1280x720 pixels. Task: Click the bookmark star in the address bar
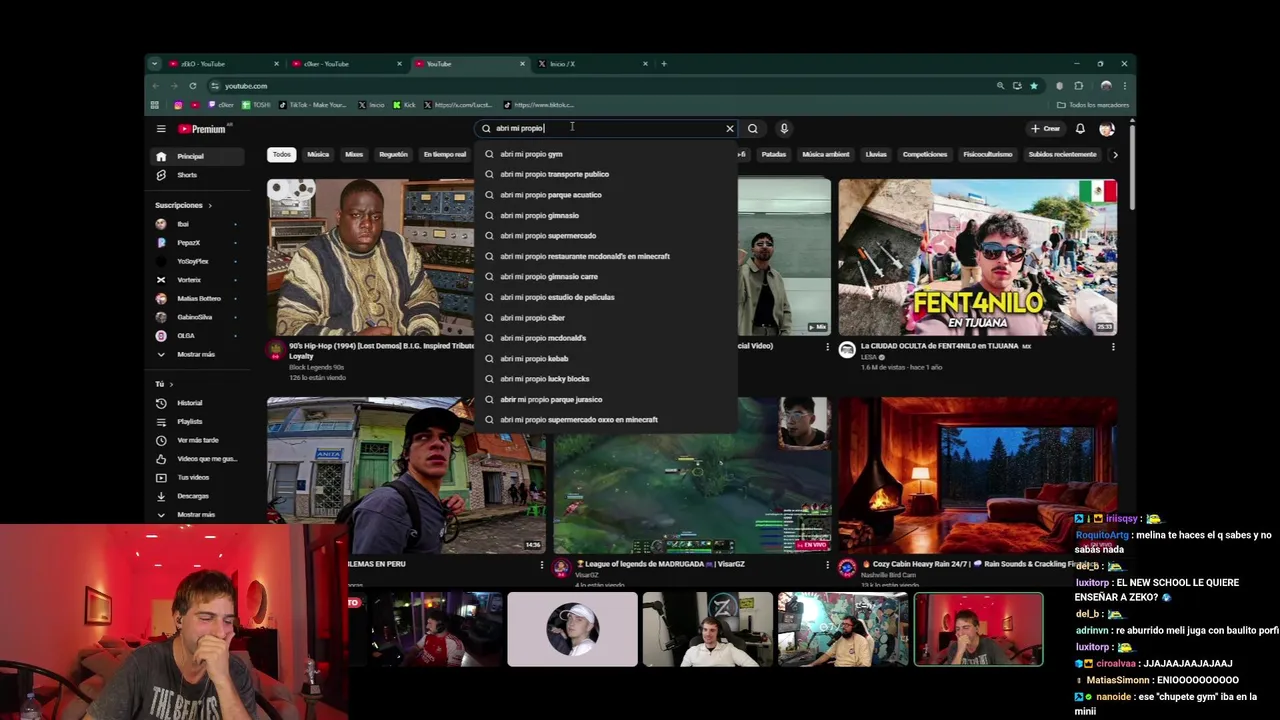(x=1034, y=86)
